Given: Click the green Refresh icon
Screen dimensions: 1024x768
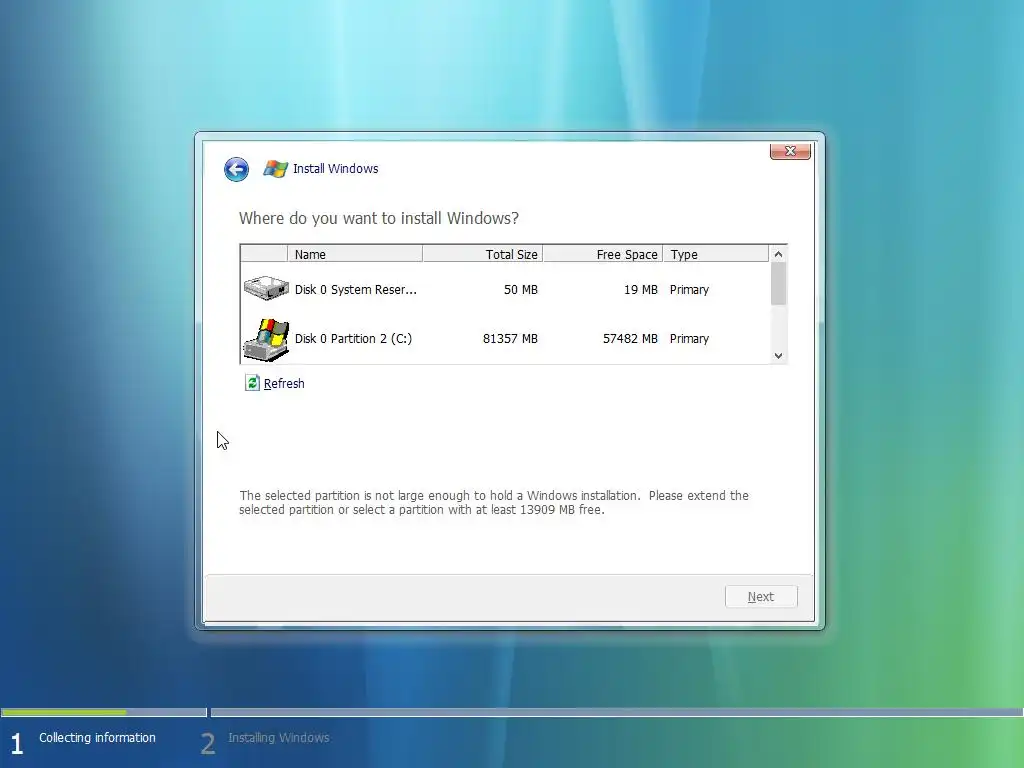Looking at the screenshot, I should [252, 383].
